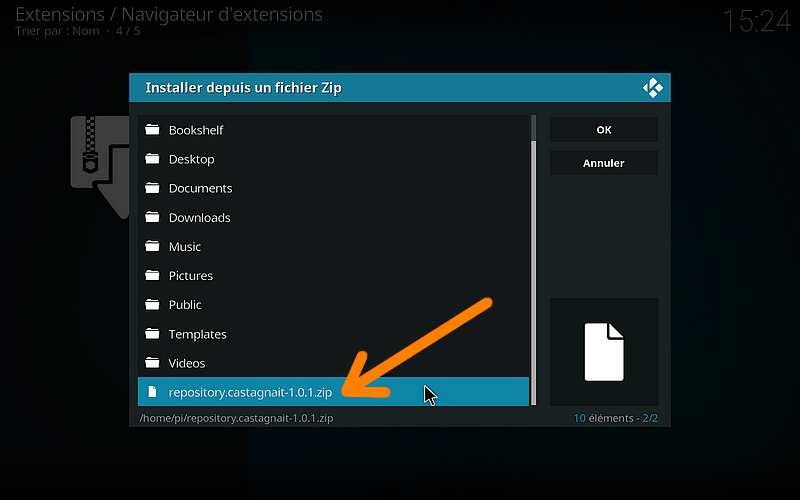Select the Videos folder icon
Viewport: 800px width, 500px height.
(152, 362)
